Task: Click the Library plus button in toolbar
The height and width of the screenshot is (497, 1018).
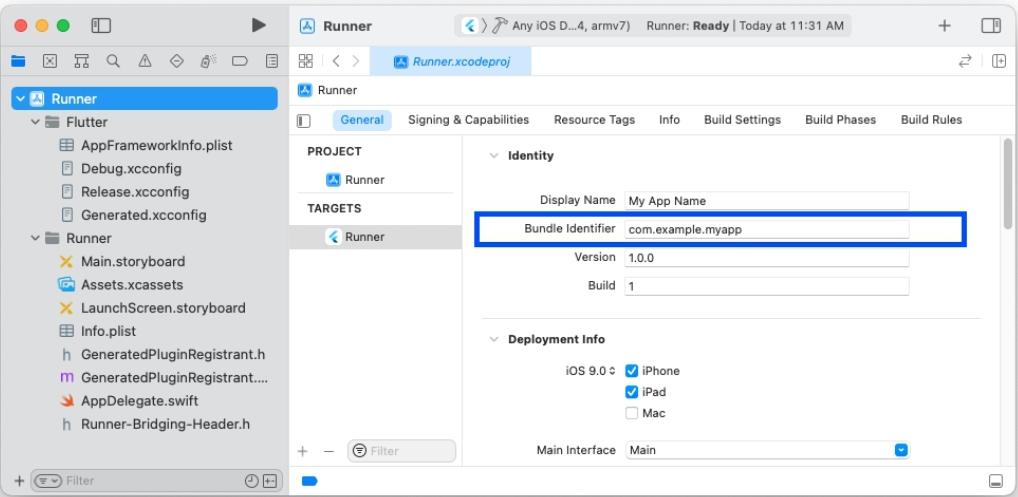Action: click(x=945, y=25)
